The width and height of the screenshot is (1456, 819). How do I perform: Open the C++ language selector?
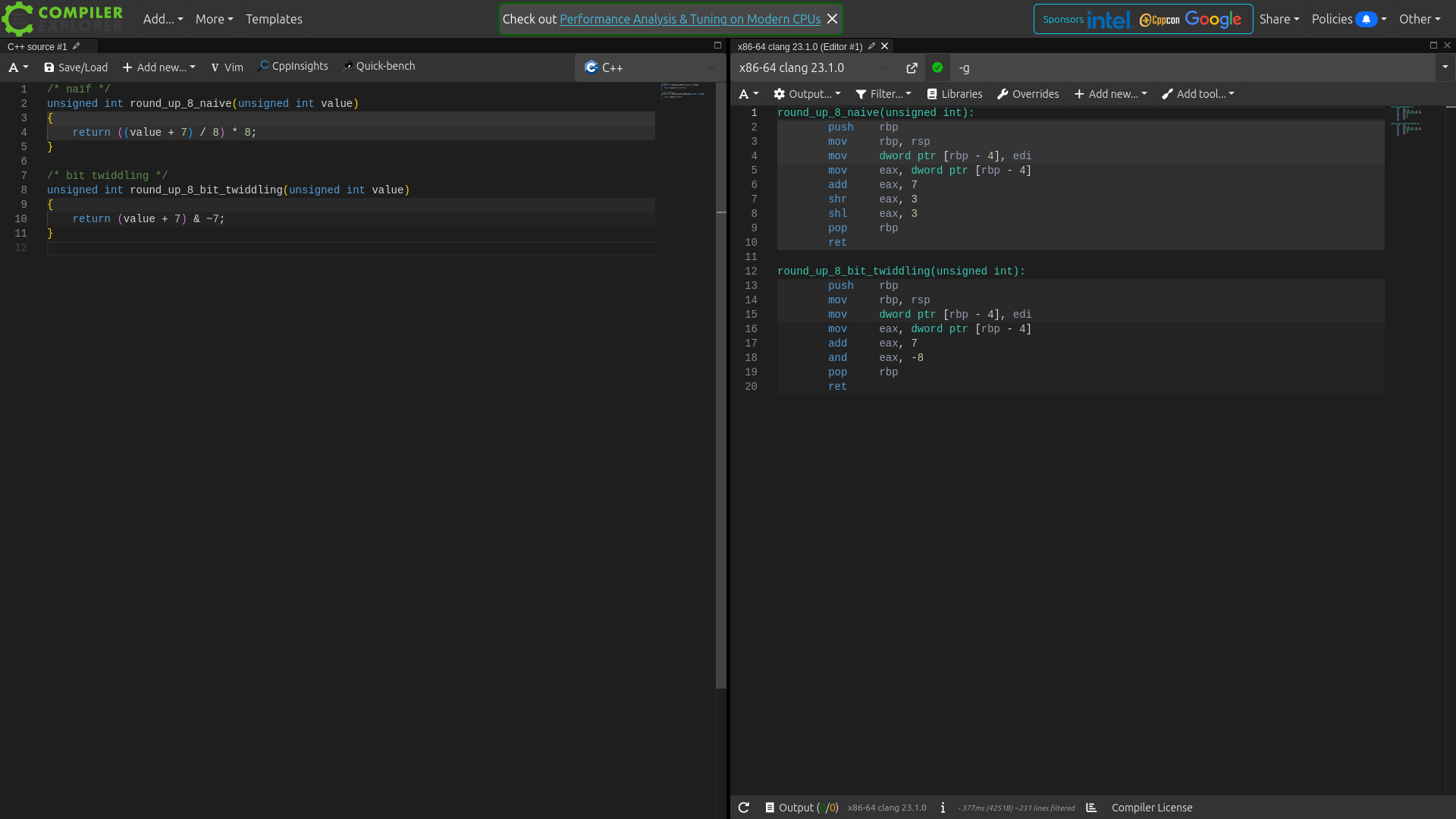click(650, 67)
